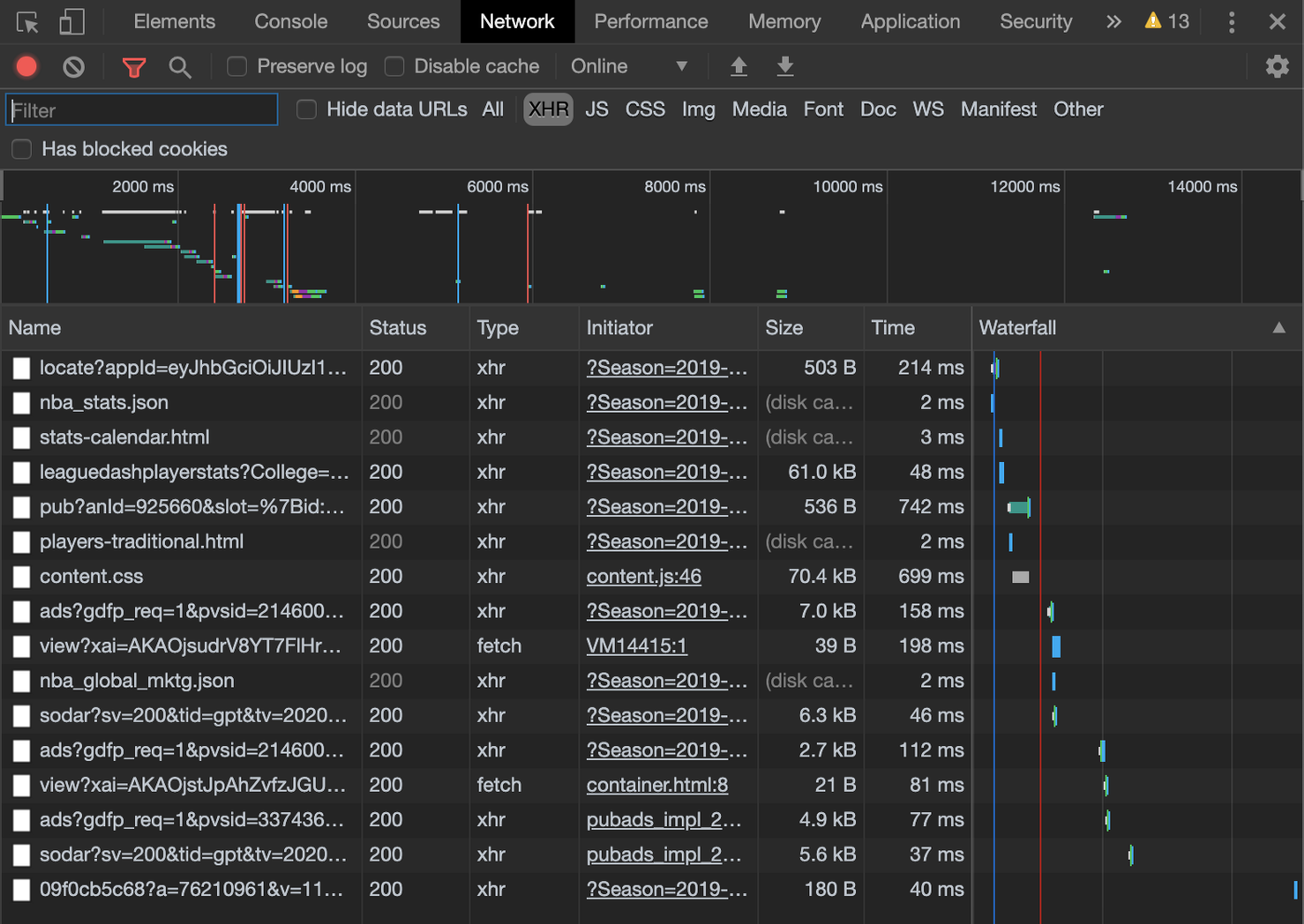The width and height of the screenshot is (1304, 924).
Task: Sort by the Initiator column header
Action: 668,328
